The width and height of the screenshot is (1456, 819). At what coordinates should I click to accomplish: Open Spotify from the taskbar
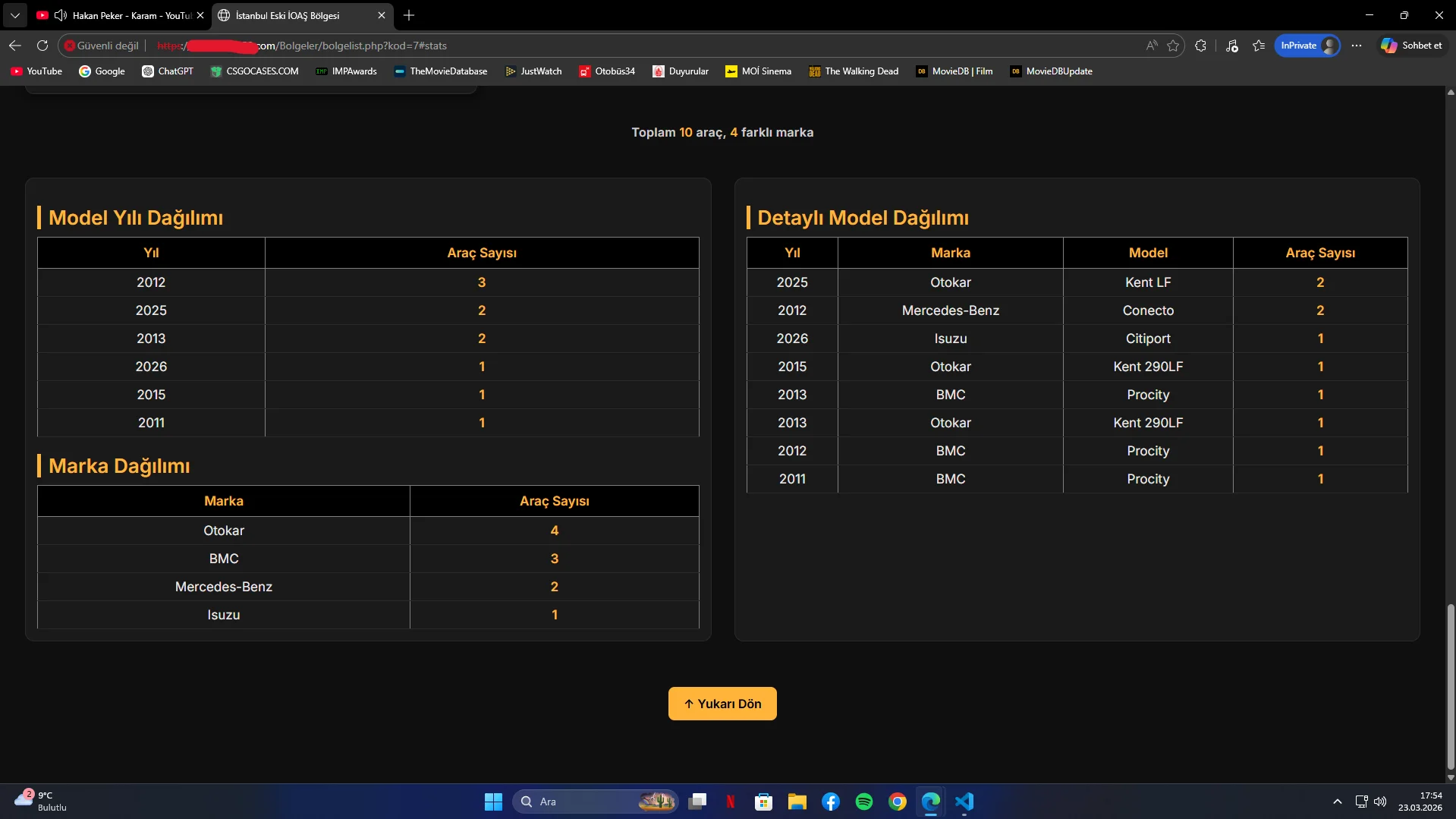pos(863,802)
